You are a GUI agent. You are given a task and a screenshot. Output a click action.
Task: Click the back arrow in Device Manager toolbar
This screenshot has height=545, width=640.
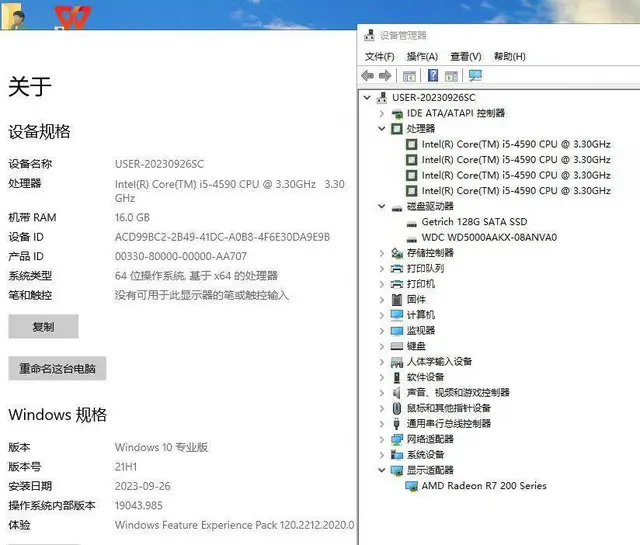tap(368, 76)
